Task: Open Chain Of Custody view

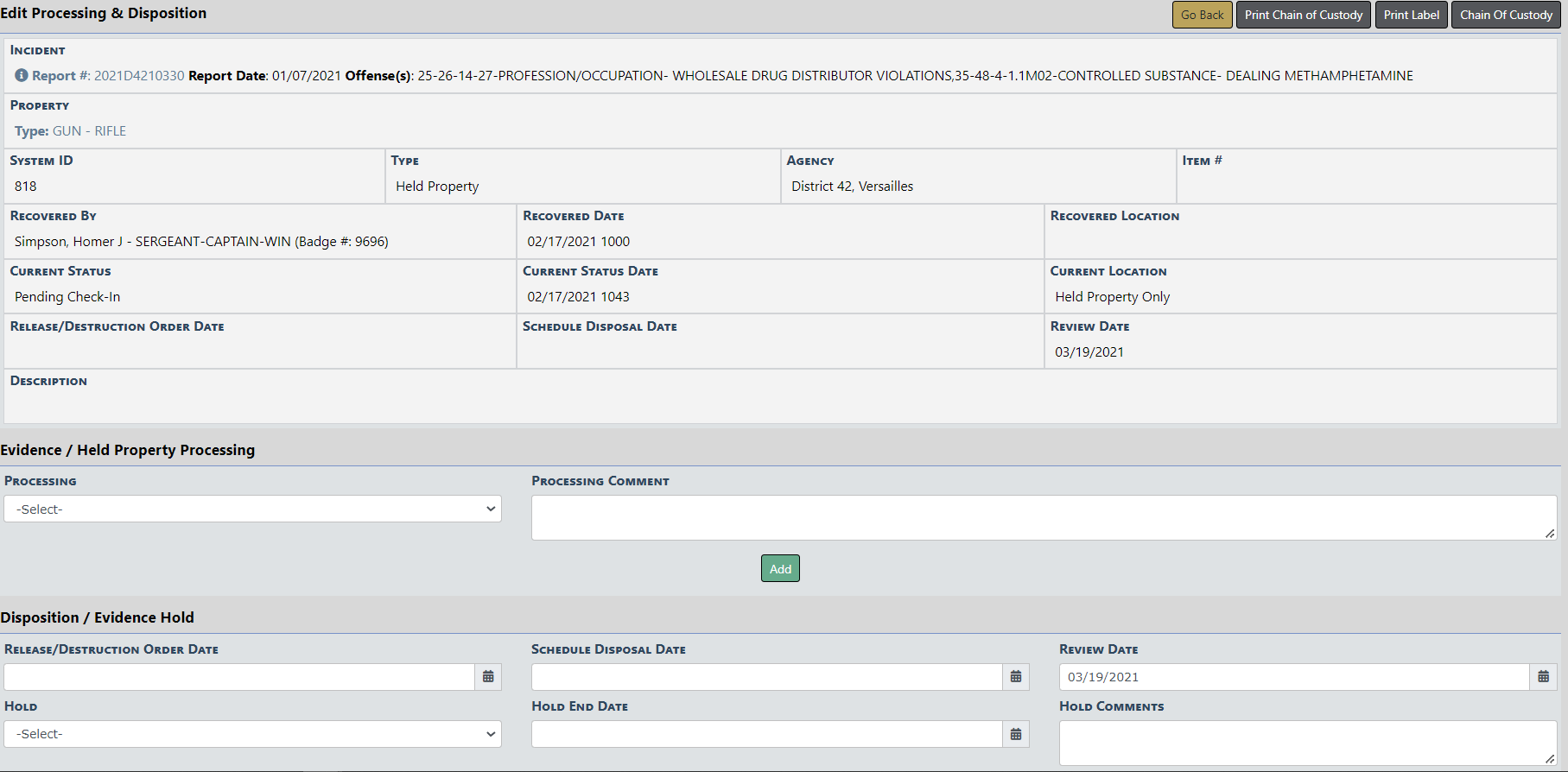Action: pyautogui.click(x=1506, y=15)
